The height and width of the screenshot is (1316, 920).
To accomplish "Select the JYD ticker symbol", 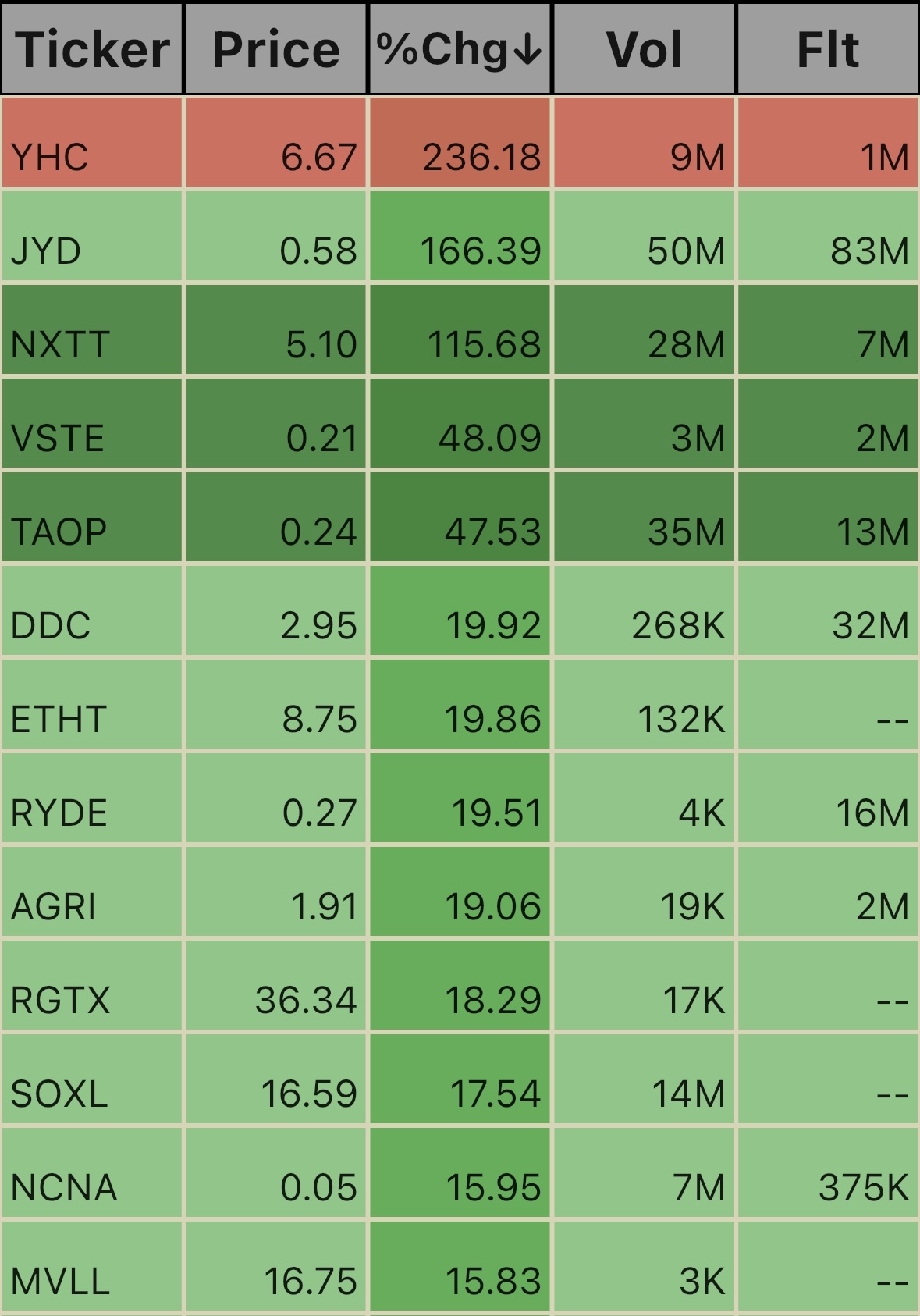I will click(46, 251).
